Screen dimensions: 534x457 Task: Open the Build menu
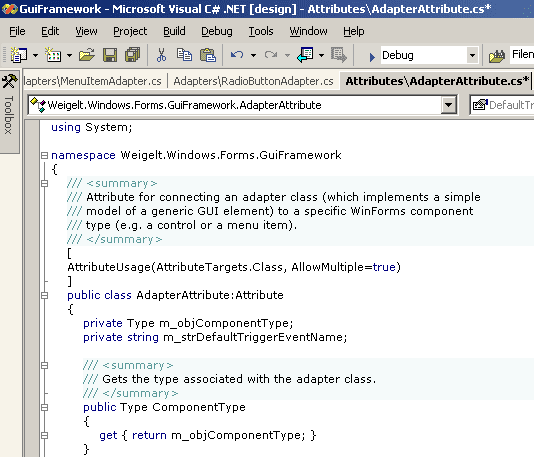(x=174, y=31)
